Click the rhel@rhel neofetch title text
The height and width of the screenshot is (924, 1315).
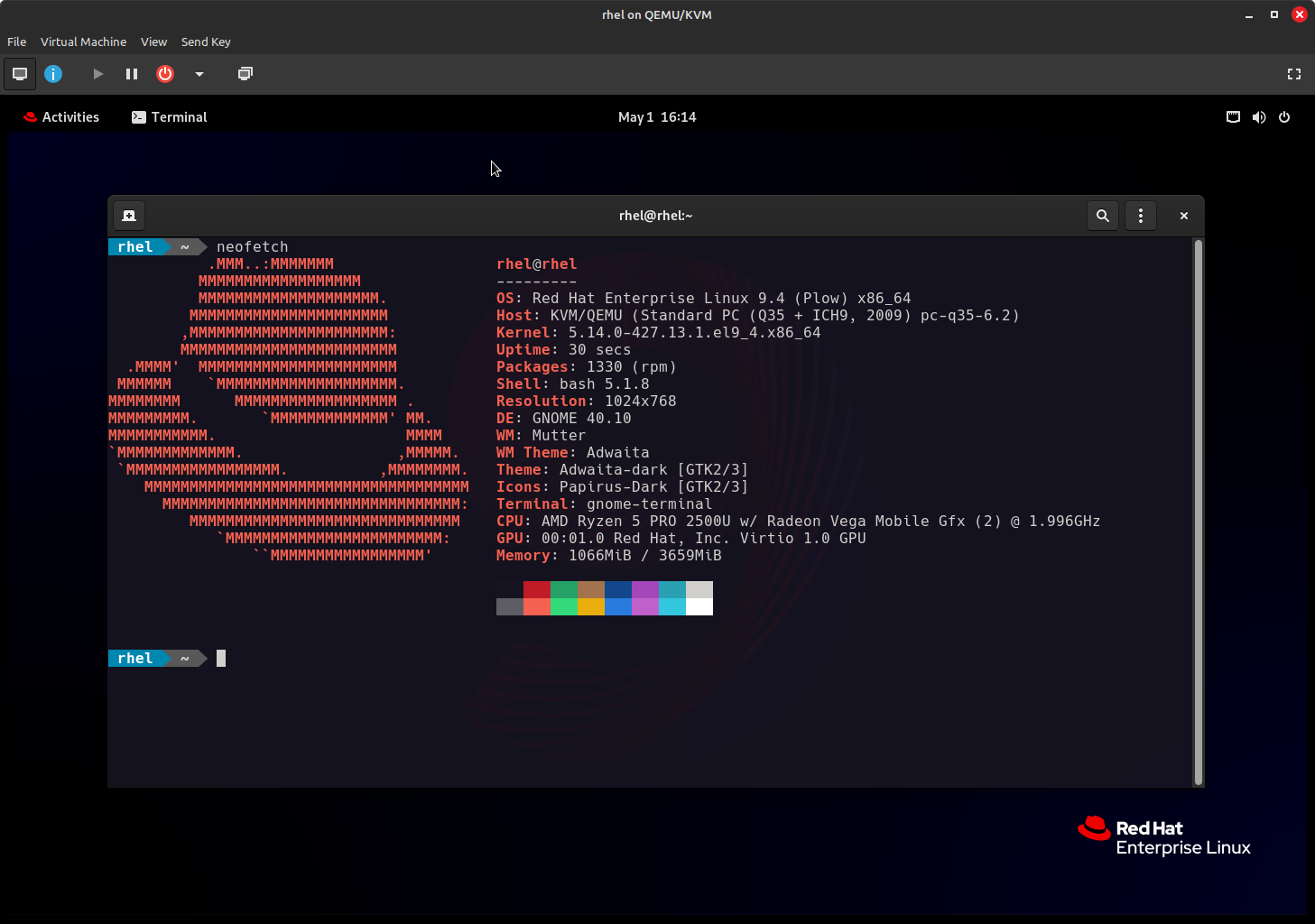(537, 264)
